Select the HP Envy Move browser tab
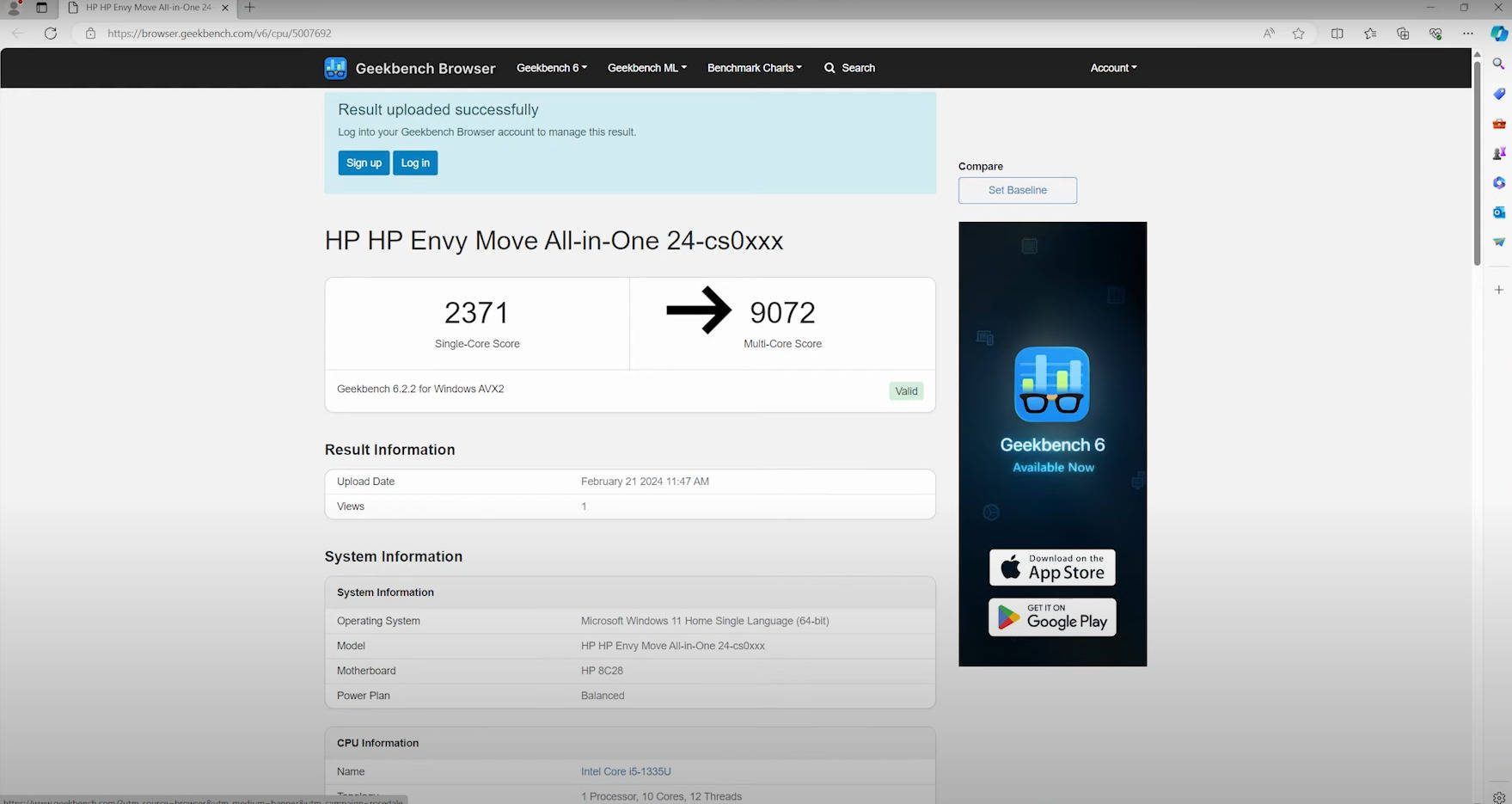Screen dimensions: 1512x804 [148, 8]
